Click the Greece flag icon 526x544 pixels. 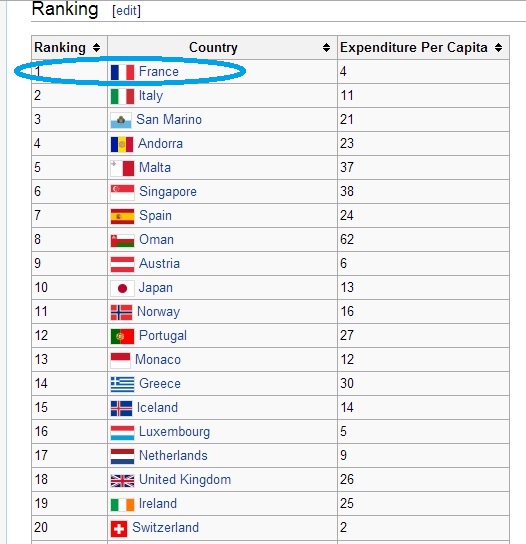(122, 384)
